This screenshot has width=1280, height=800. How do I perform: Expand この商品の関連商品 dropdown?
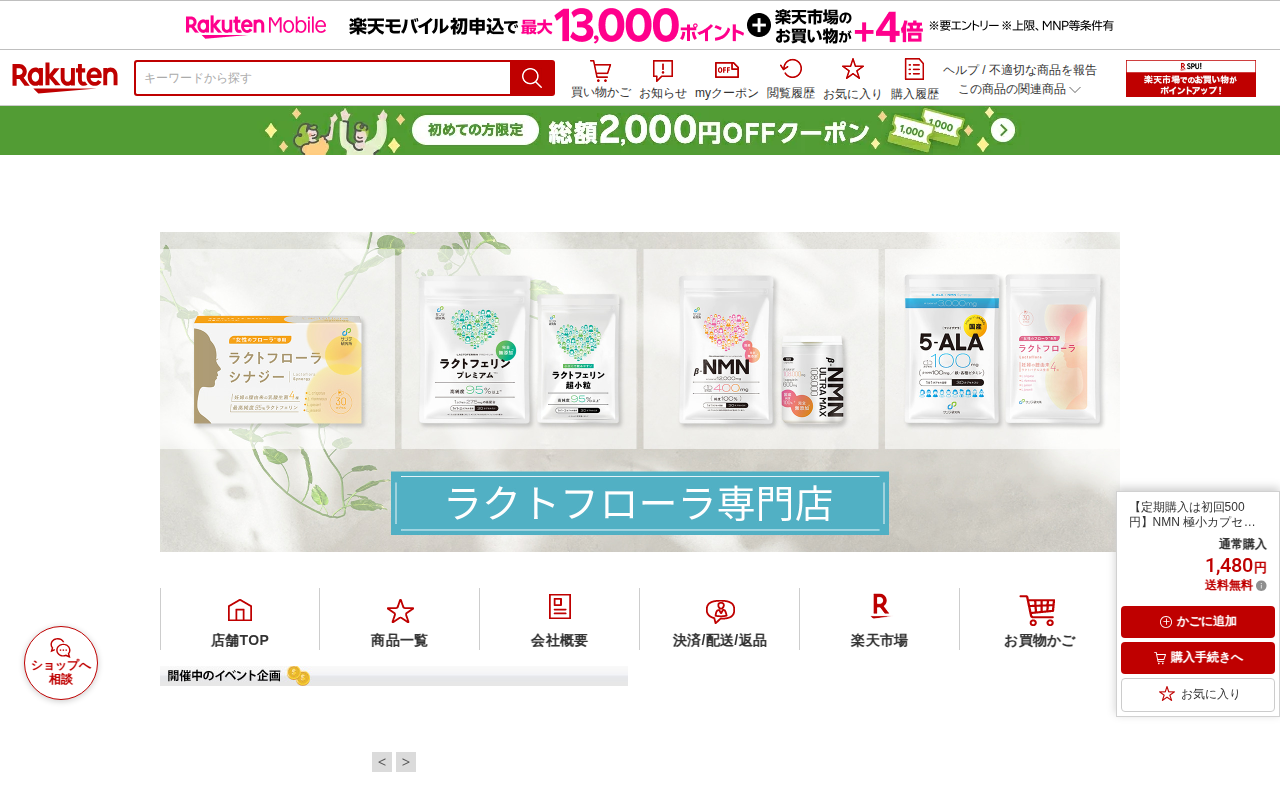point(1020,89)
